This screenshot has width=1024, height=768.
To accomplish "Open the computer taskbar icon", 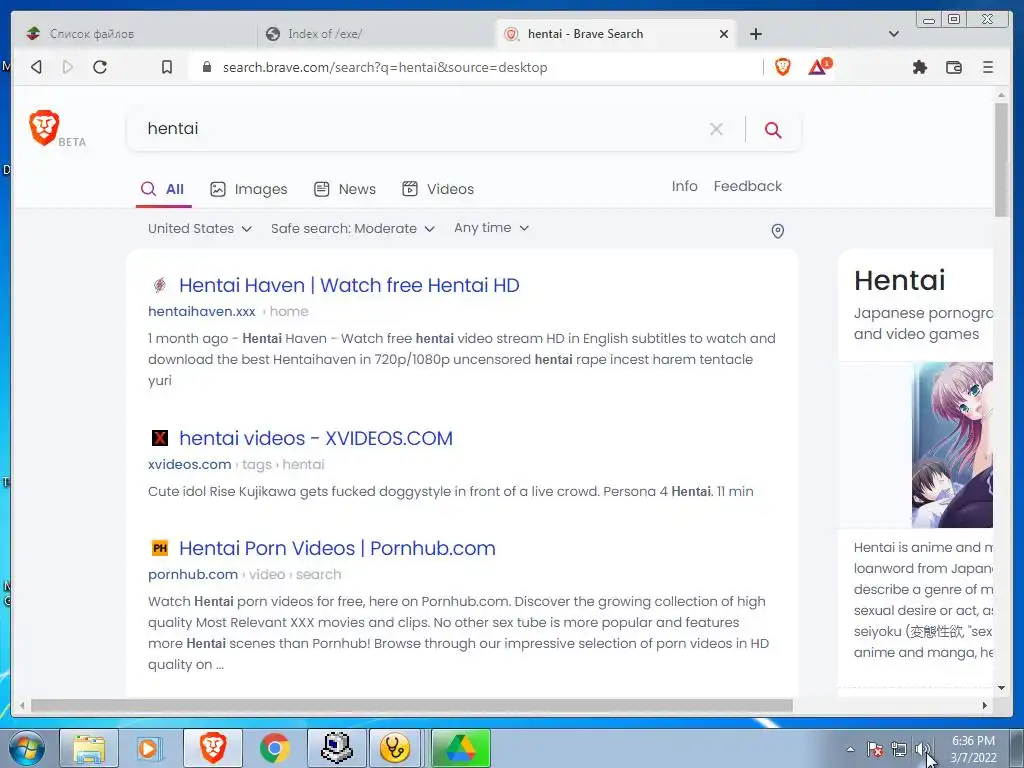I will (337, 748).
